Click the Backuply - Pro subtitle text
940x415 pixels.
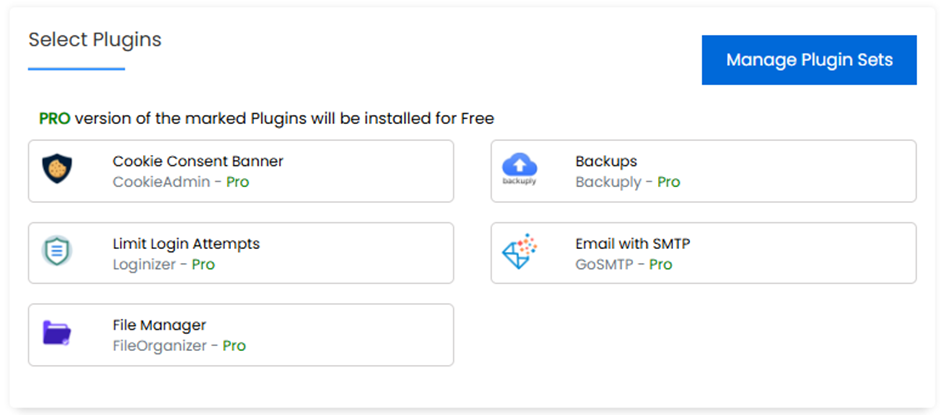(628, 182)
